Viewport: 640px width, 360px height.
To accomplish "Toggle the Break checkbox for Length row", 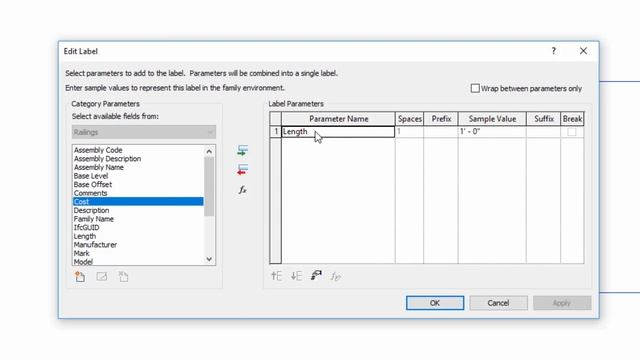I will [572, 132].
